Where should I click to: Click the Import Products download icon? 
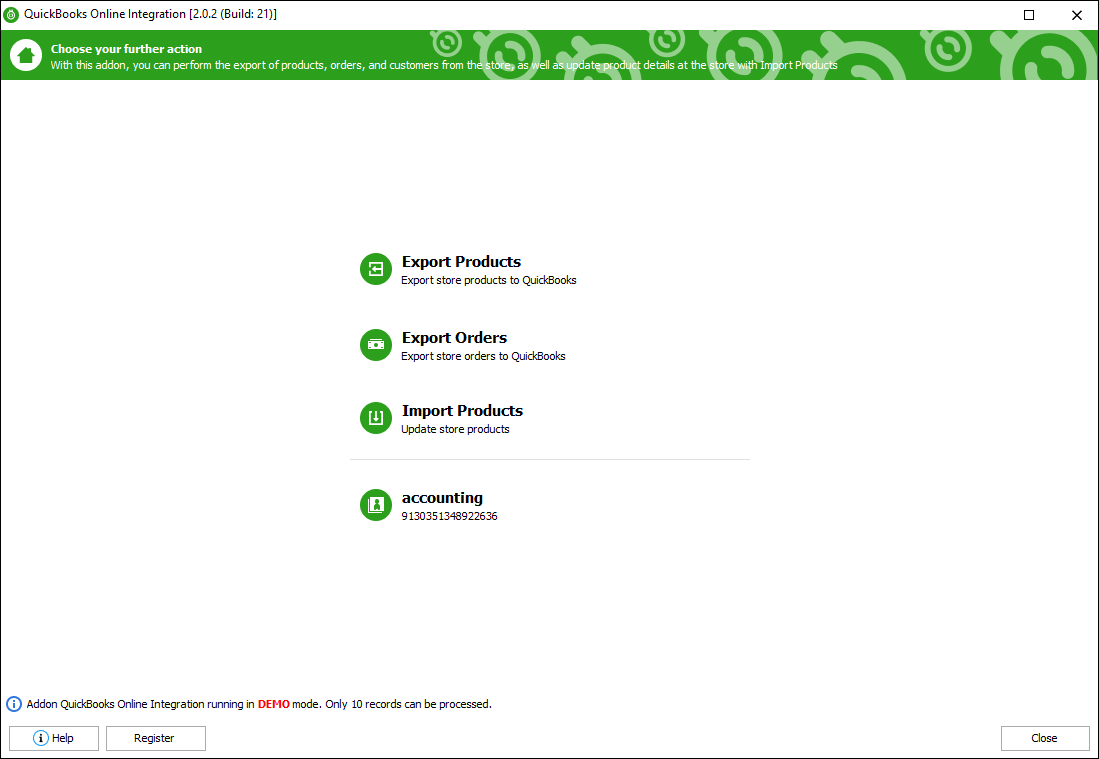tap(376, 418)
